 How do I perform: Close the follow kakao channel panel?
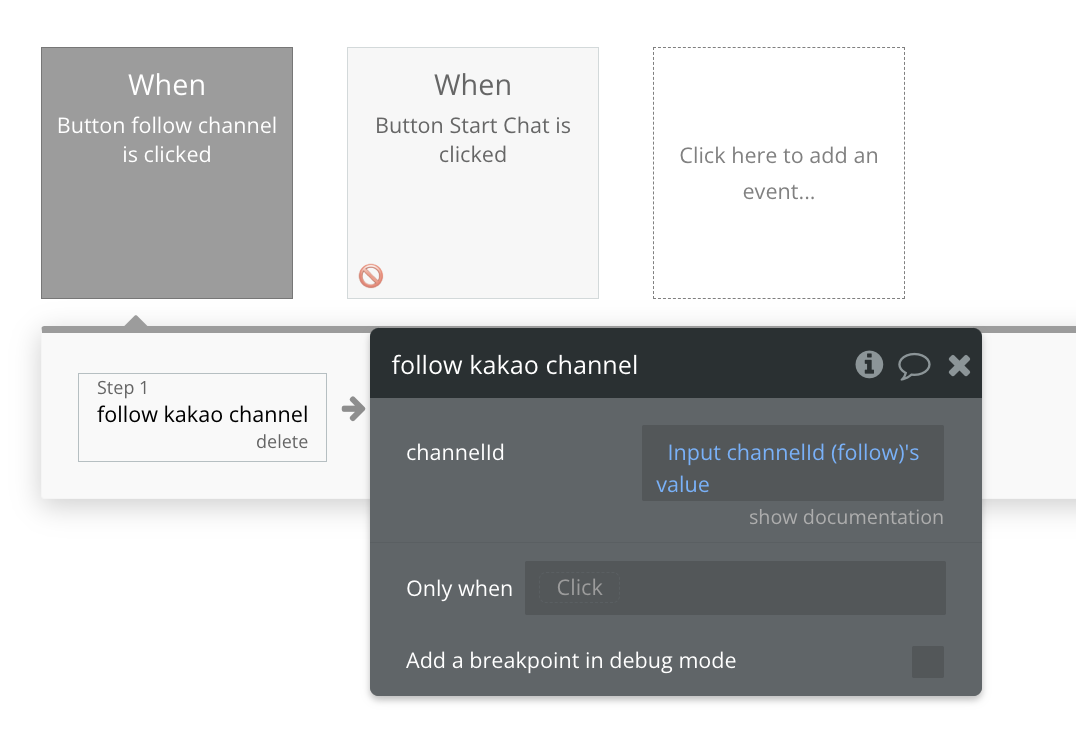(959, 365)
